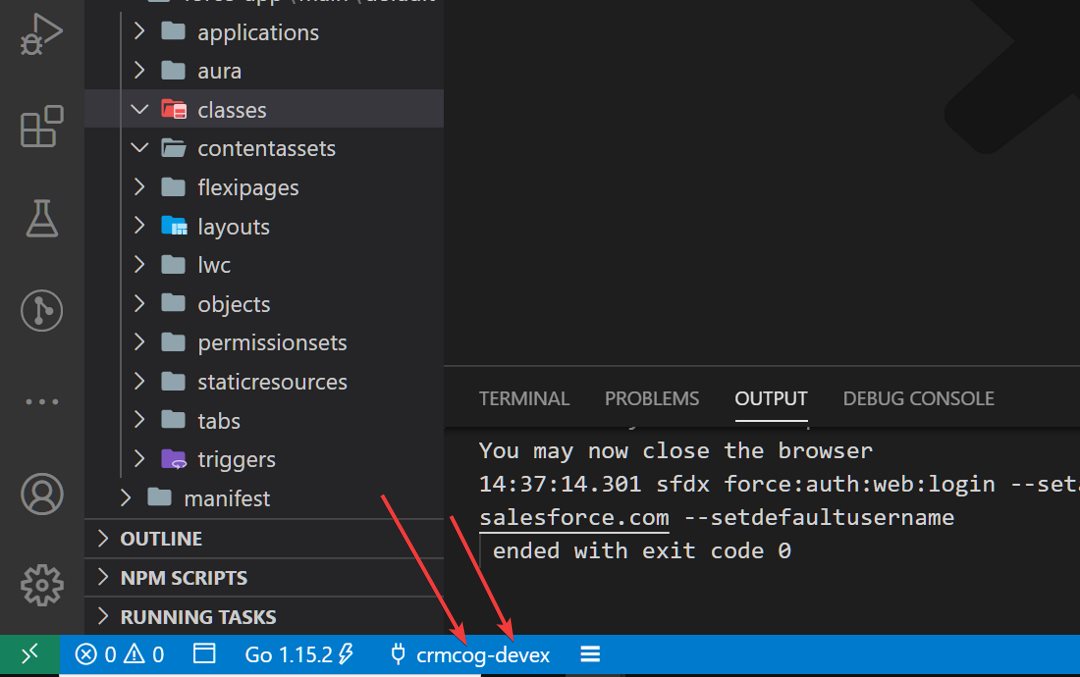Open the Manage gear menu
Image resolution: width=1080 pixels, height=677 pixels.
[41, 585]
